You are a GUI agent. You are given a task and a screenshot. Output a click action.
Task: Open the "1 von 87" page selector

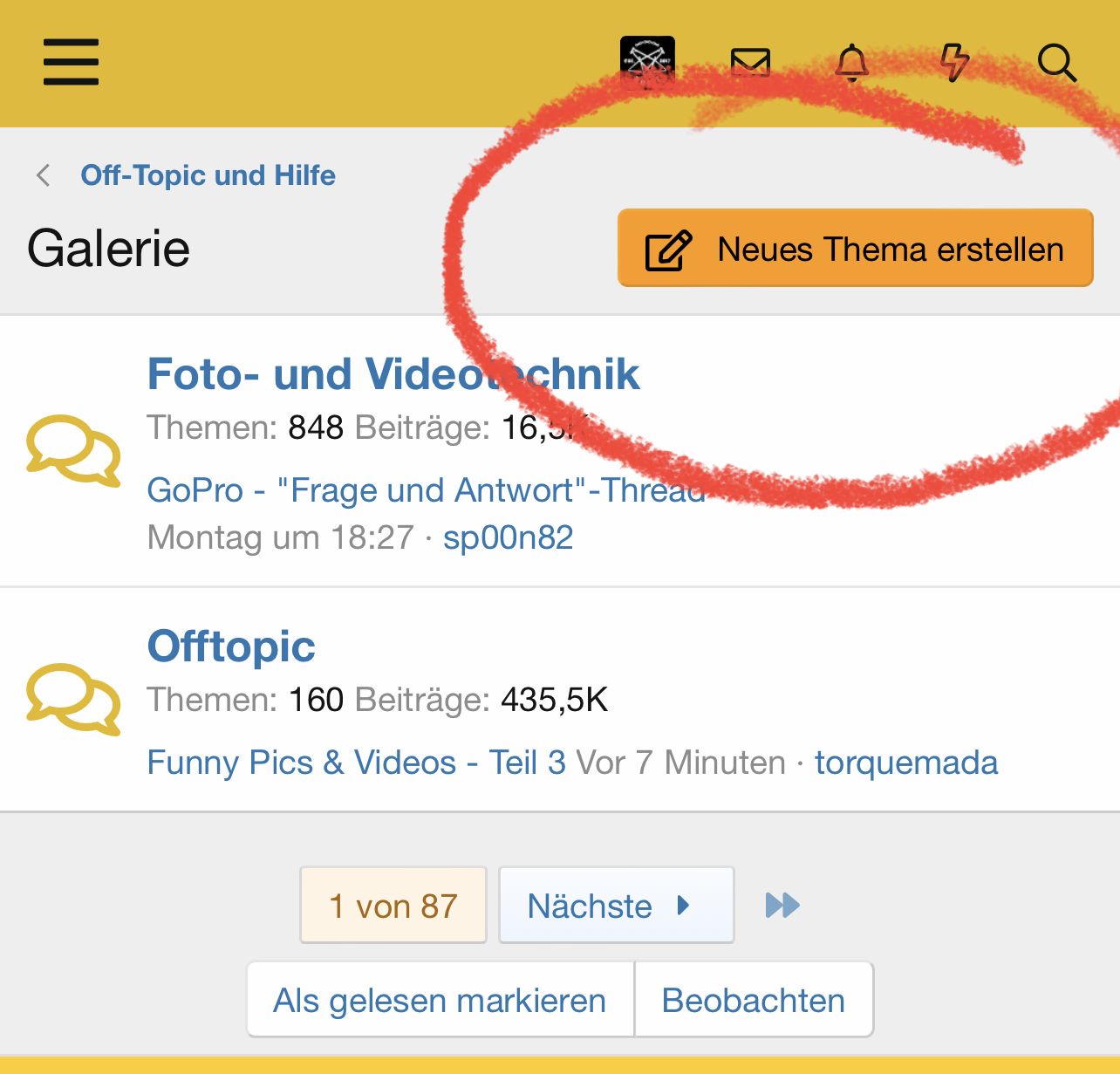pos(393,906)
